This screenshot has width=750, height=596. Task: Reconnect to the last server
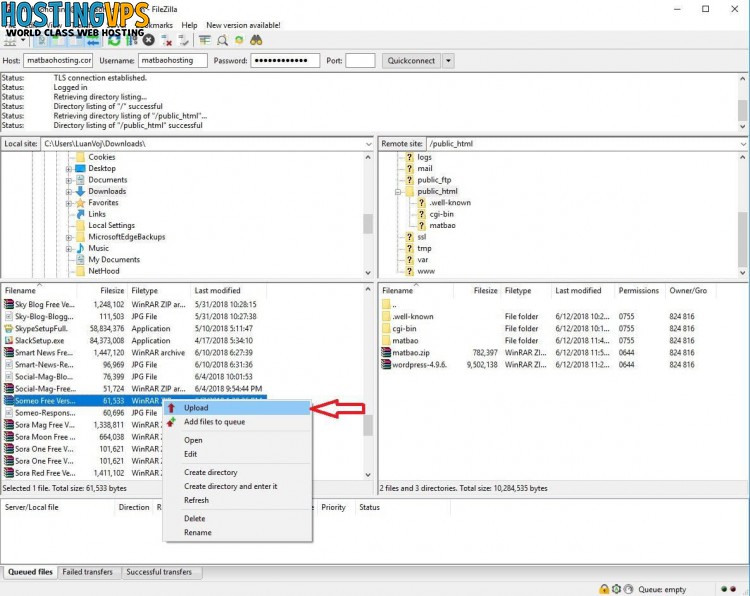(x=183, y=41)
